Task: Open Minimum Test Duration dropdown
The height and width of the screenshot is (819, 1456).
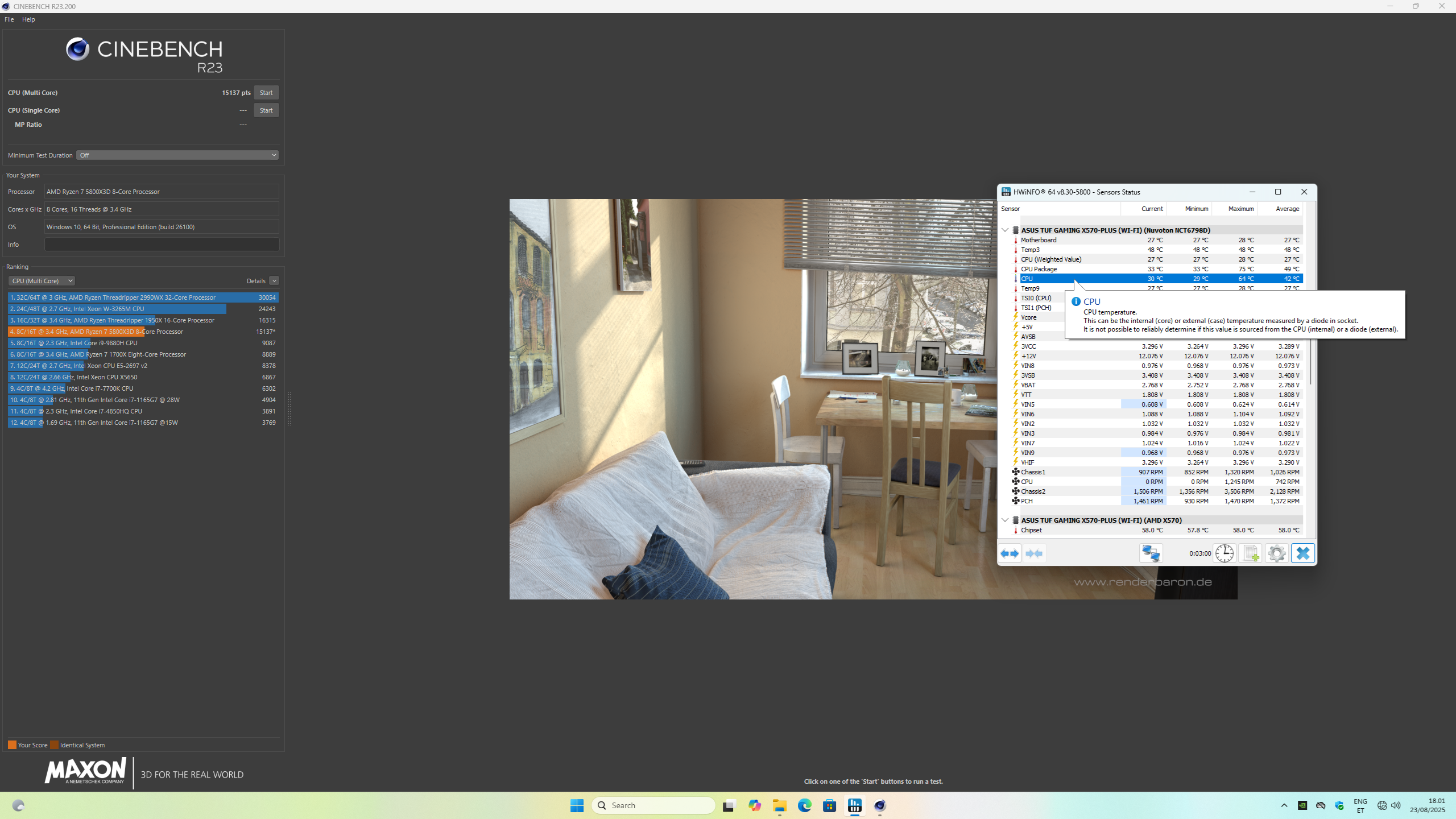Action: pos(177,155)
